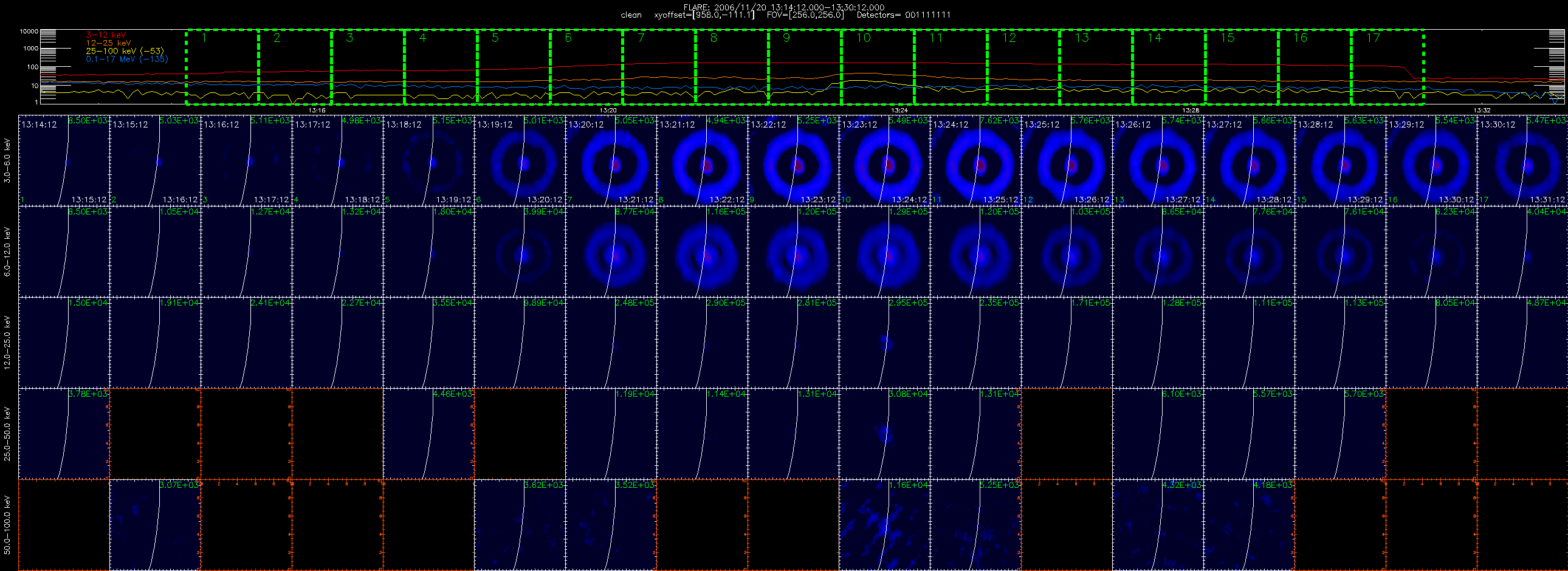The height and width of the screenshot is (571, 1568).
Task: Open the 13:23:12 image in 3.0-6.0 keV row
Action: pos(884,160)
